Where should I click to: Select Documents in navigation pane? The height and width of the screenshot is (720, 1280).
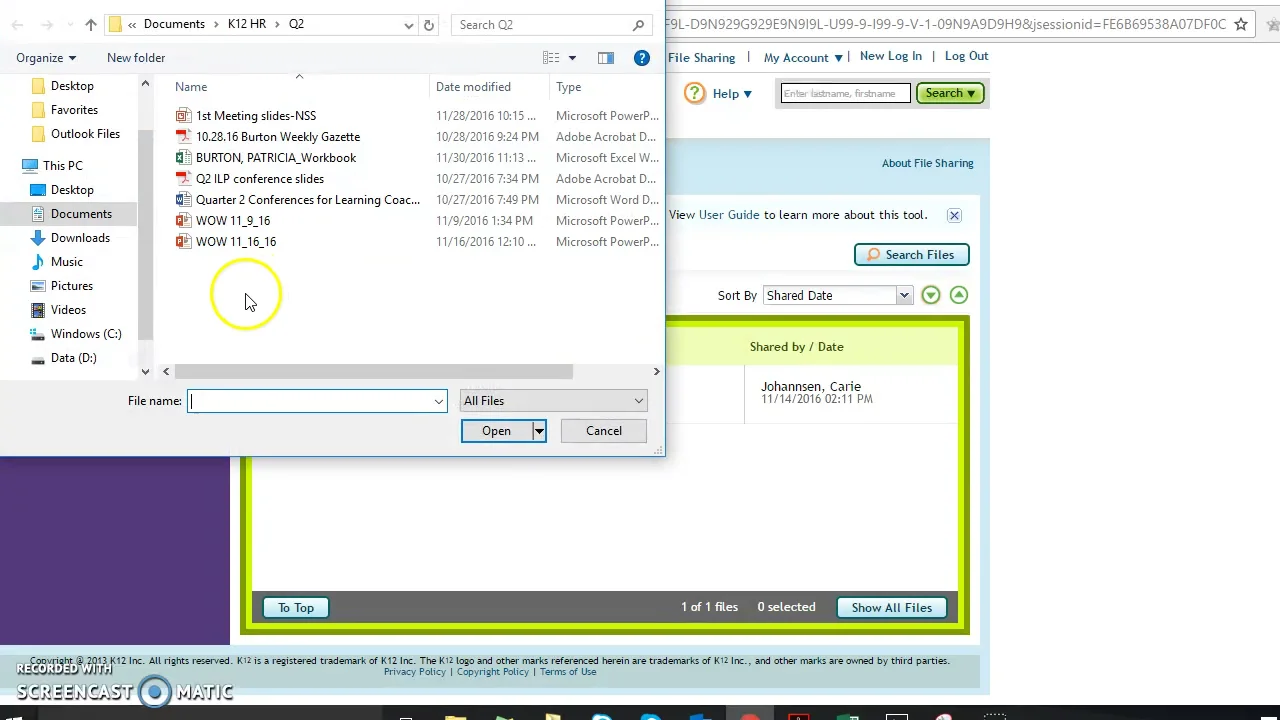tap(81, 214)
